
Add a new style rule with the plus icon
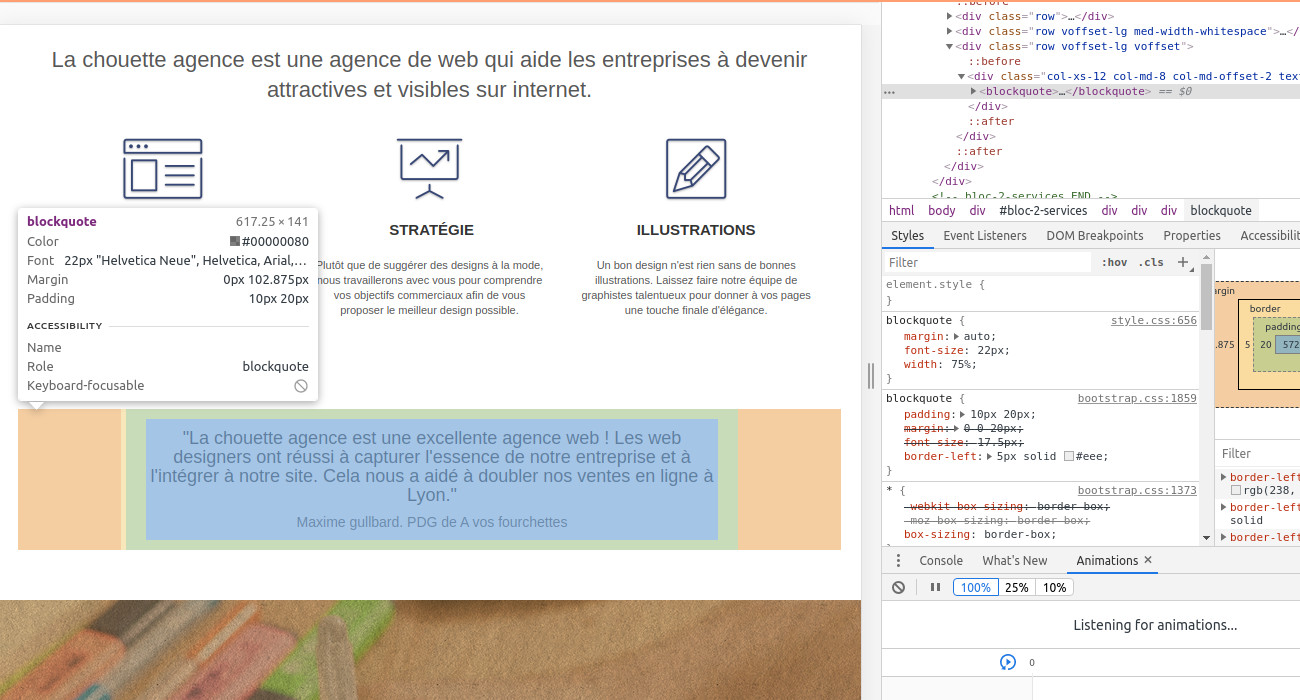pyautogui.click(x=1183, y=262)
